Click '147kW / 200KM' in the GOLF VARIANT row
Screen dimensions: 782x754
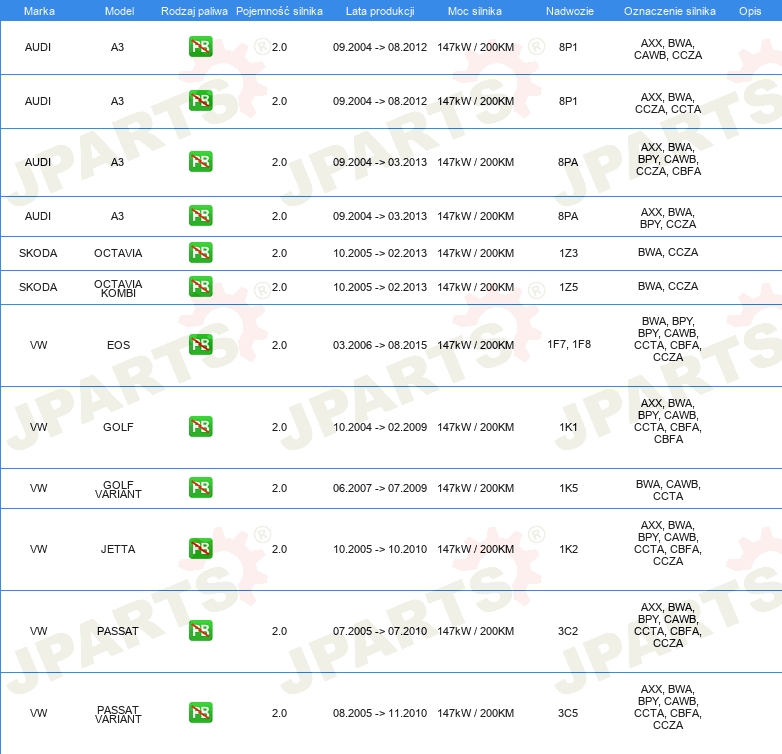(x=476, y=488)
